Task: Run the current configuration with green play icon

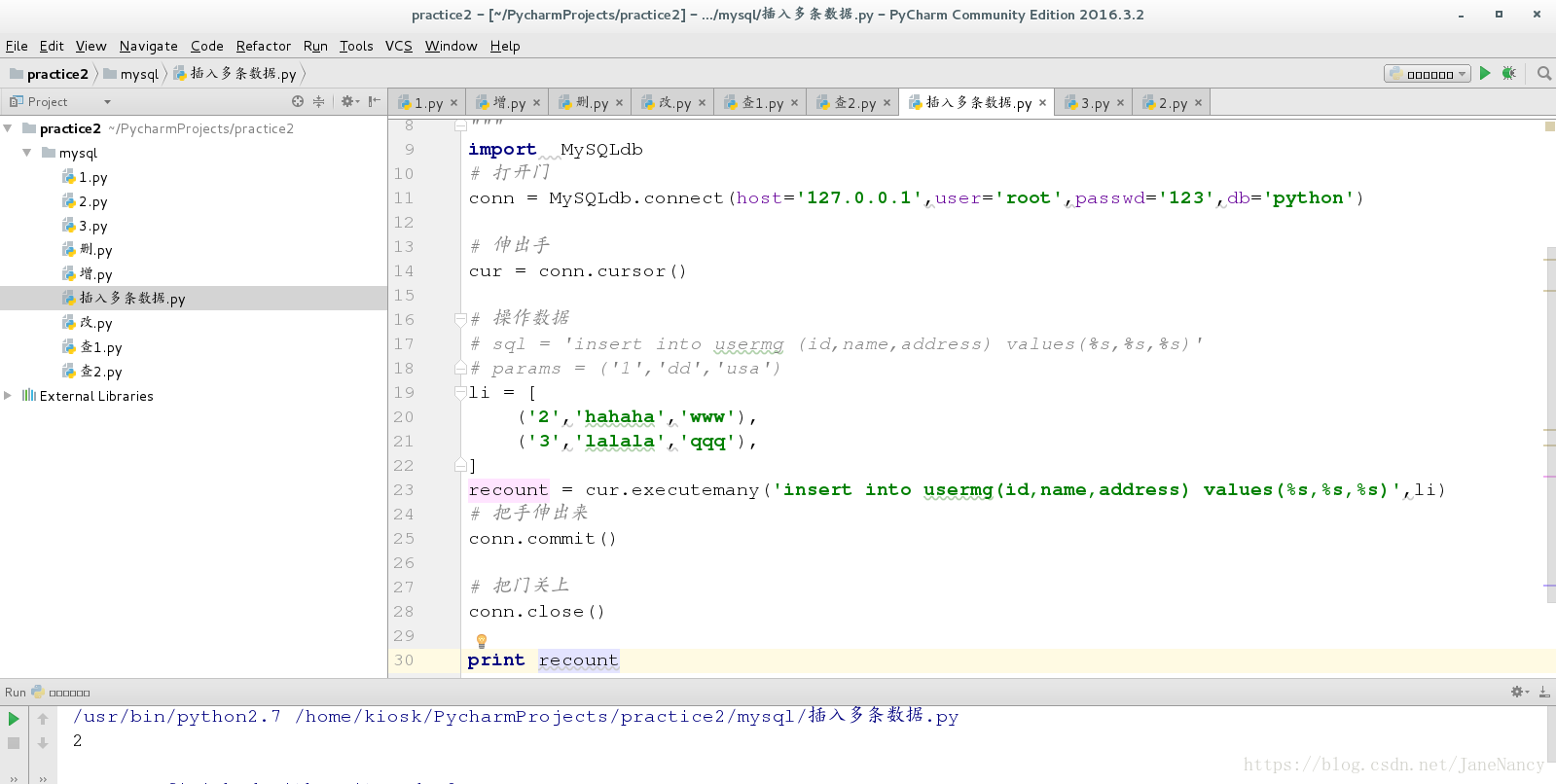Action: click(x=1485, y=73)
